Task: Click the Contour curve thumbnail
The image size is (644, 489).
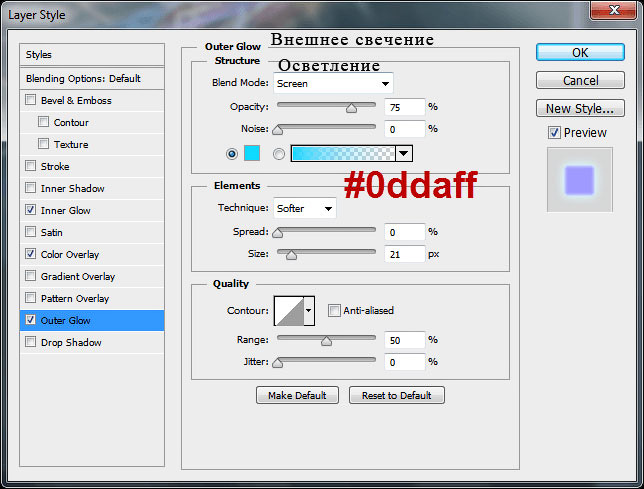Action: click(x=289, y=311)
